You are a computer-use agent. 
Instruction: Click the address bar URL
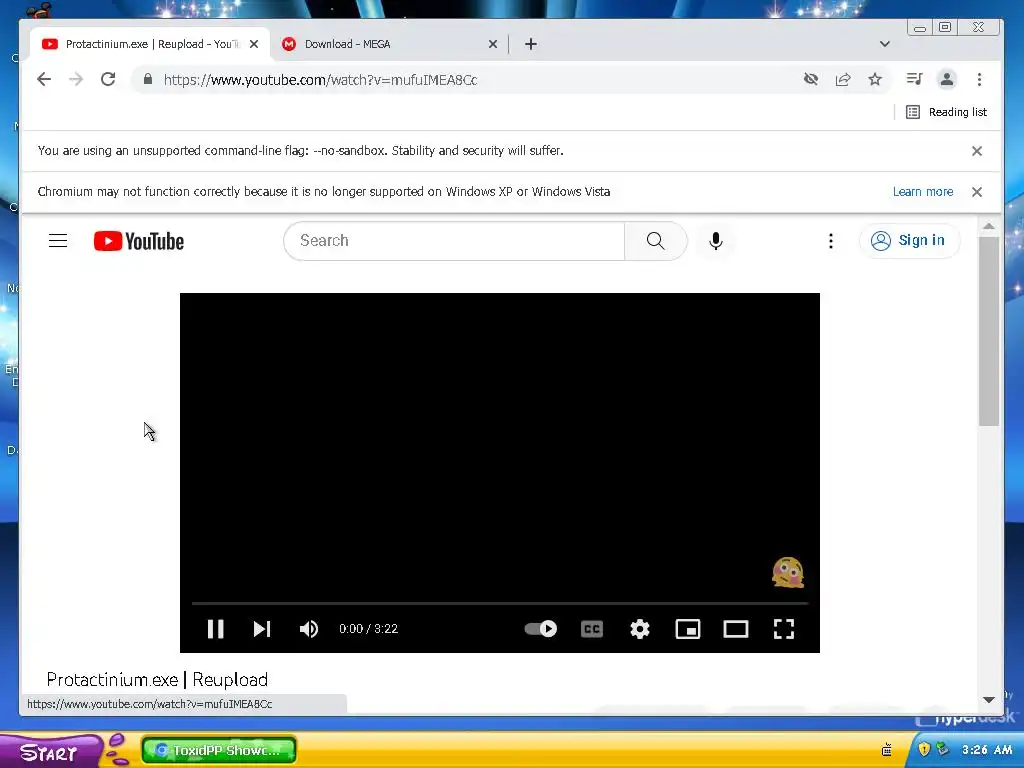coord(320,80)
